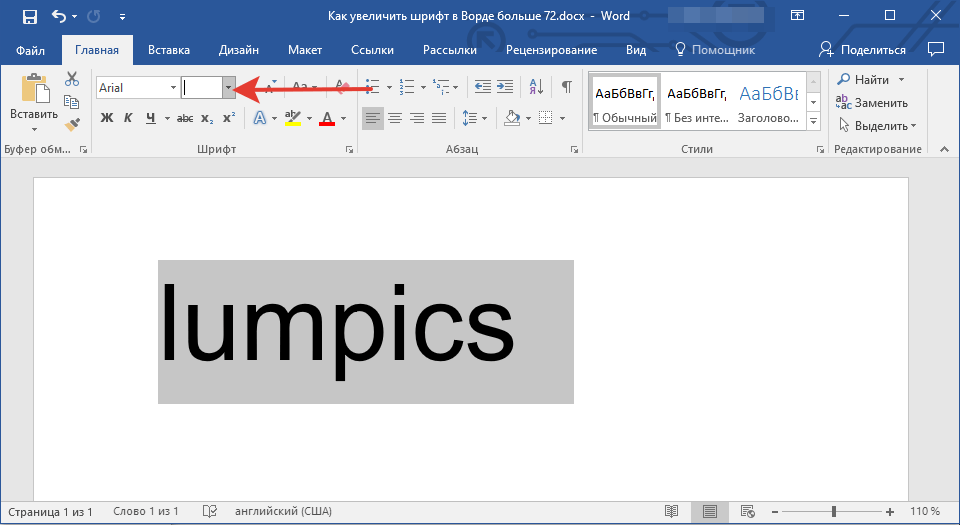
Task: Click the Cut scissors icon
Action: click(72, 80)
